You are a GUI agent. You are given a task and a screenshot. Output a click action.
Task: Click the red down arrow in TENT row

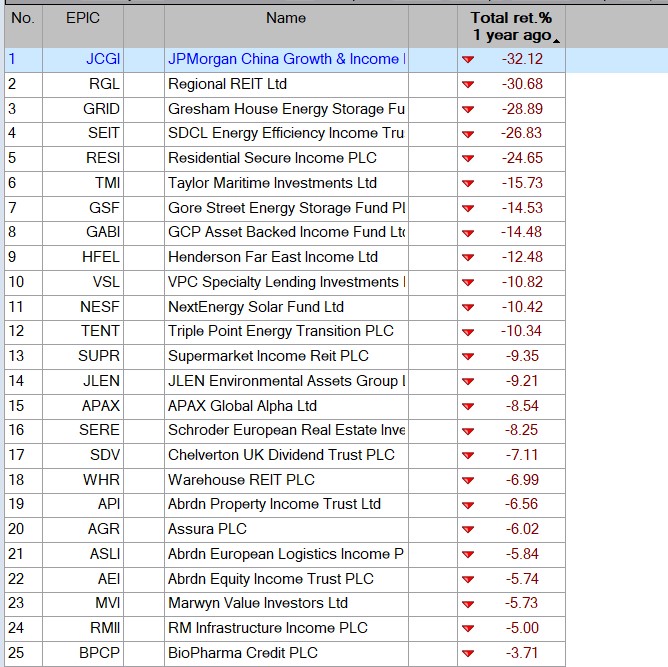[x=468, y=332]
